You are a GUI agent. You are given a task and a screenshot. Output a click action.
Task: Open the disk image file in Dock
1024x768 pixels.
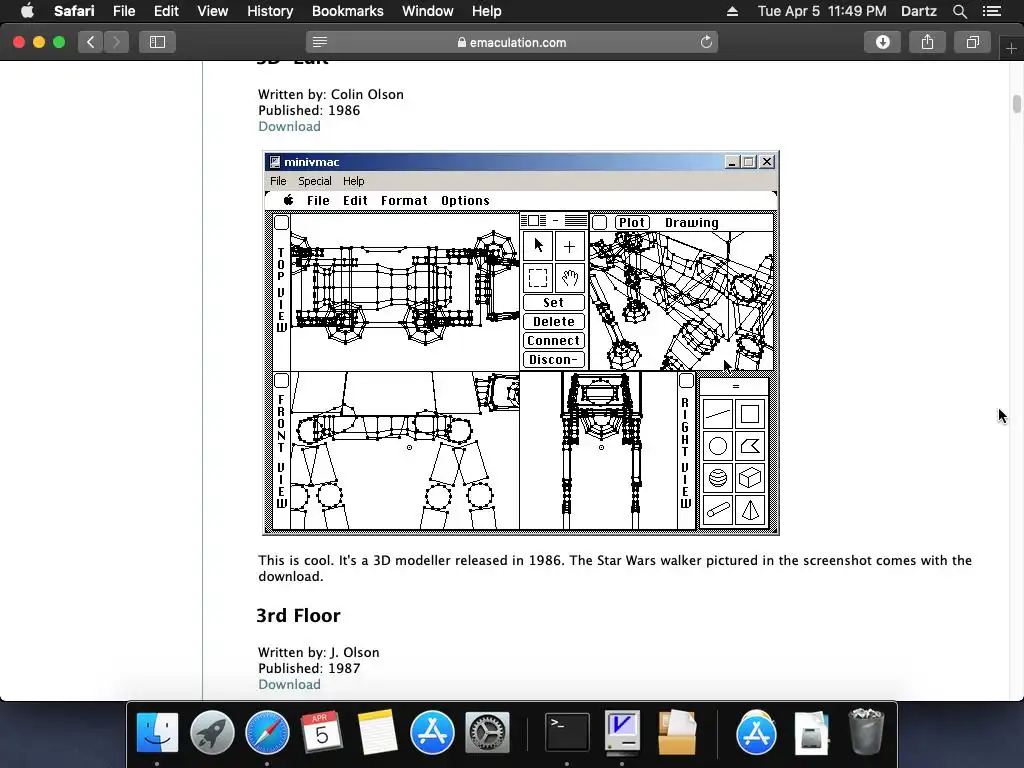click(x=811, y=731)
